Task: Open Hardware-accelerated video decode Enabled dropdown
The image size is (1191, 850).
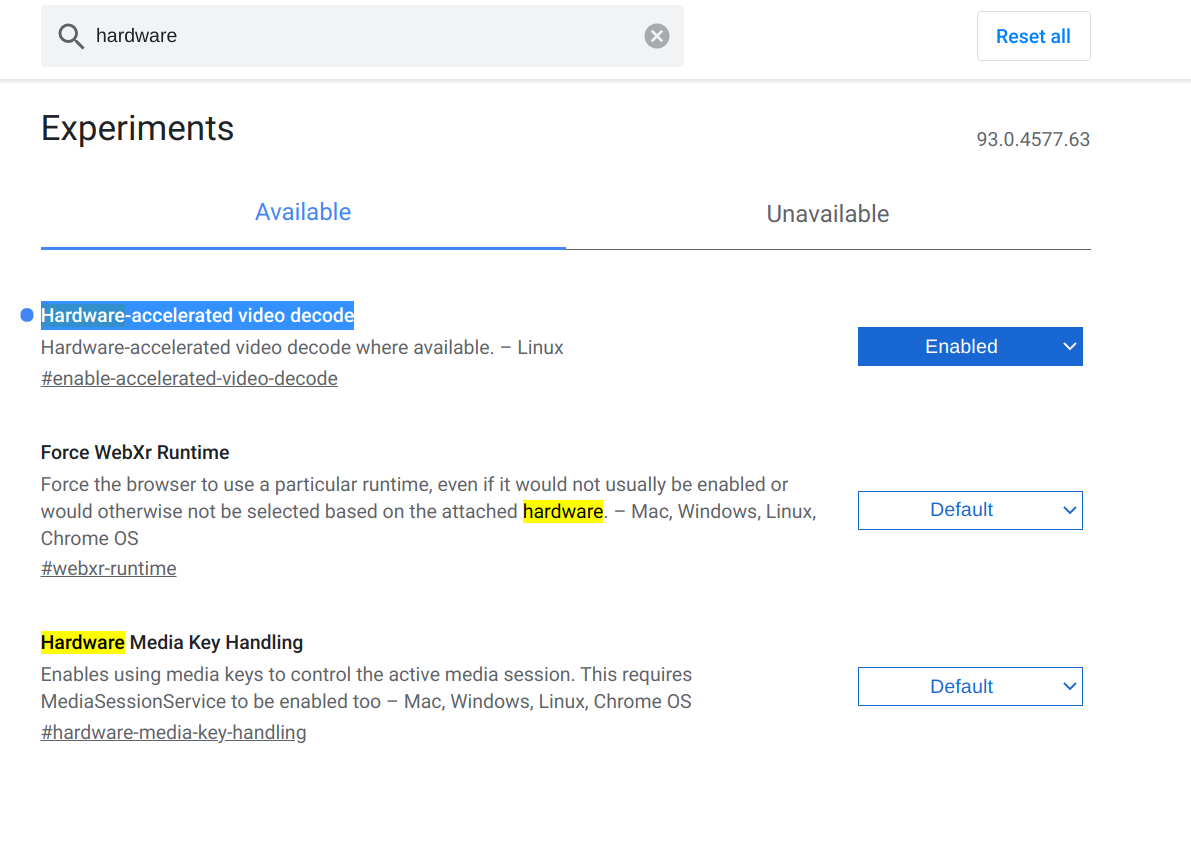Action: coord(960,347)
